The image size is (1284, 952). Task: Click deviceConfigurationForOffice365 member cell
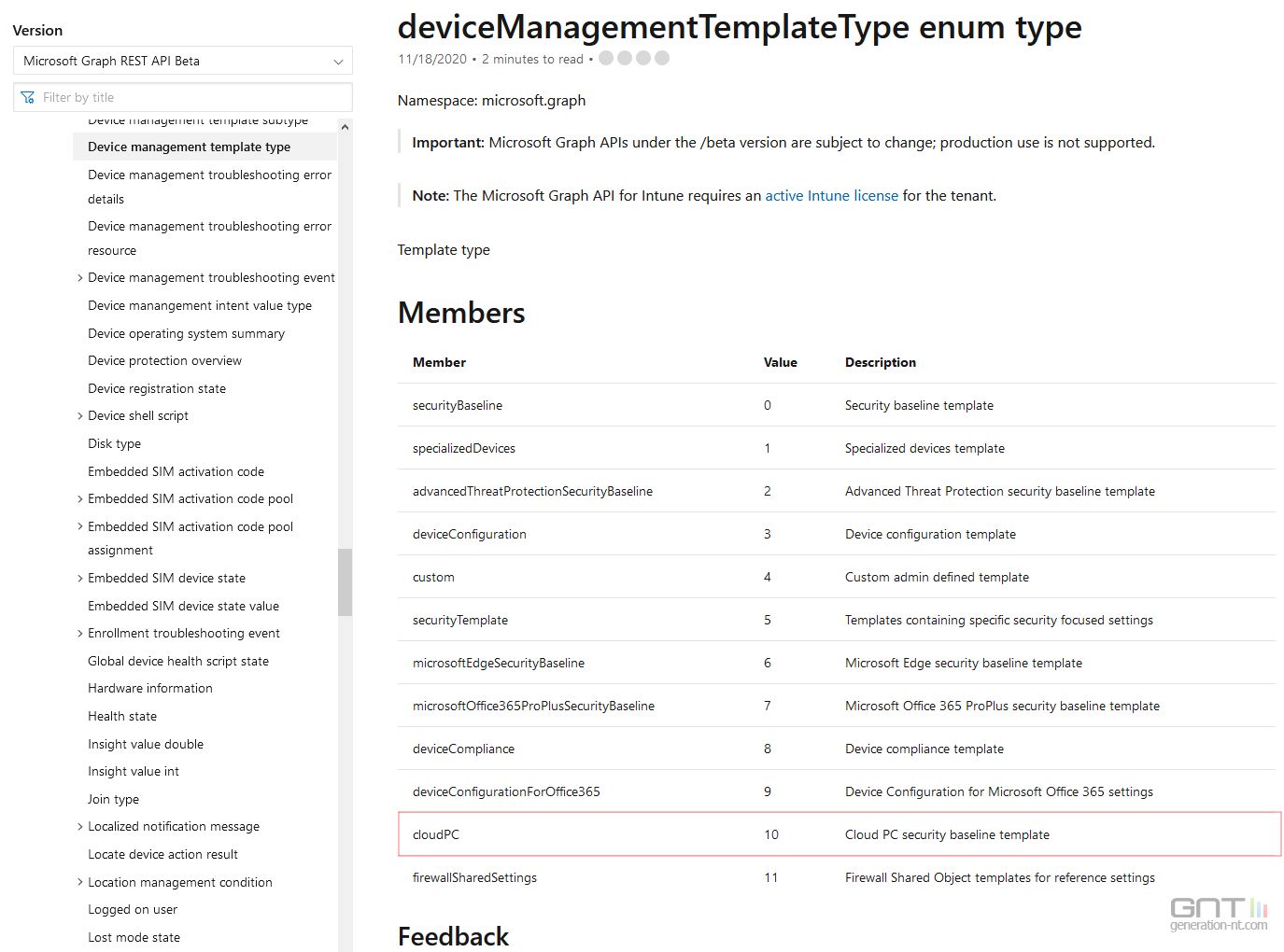tap(506, 791)
